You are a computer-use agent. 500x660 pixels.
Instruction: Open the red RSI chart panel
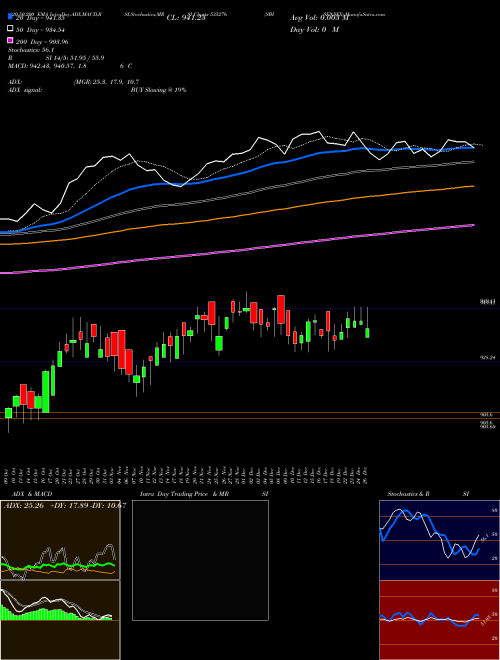439,620
